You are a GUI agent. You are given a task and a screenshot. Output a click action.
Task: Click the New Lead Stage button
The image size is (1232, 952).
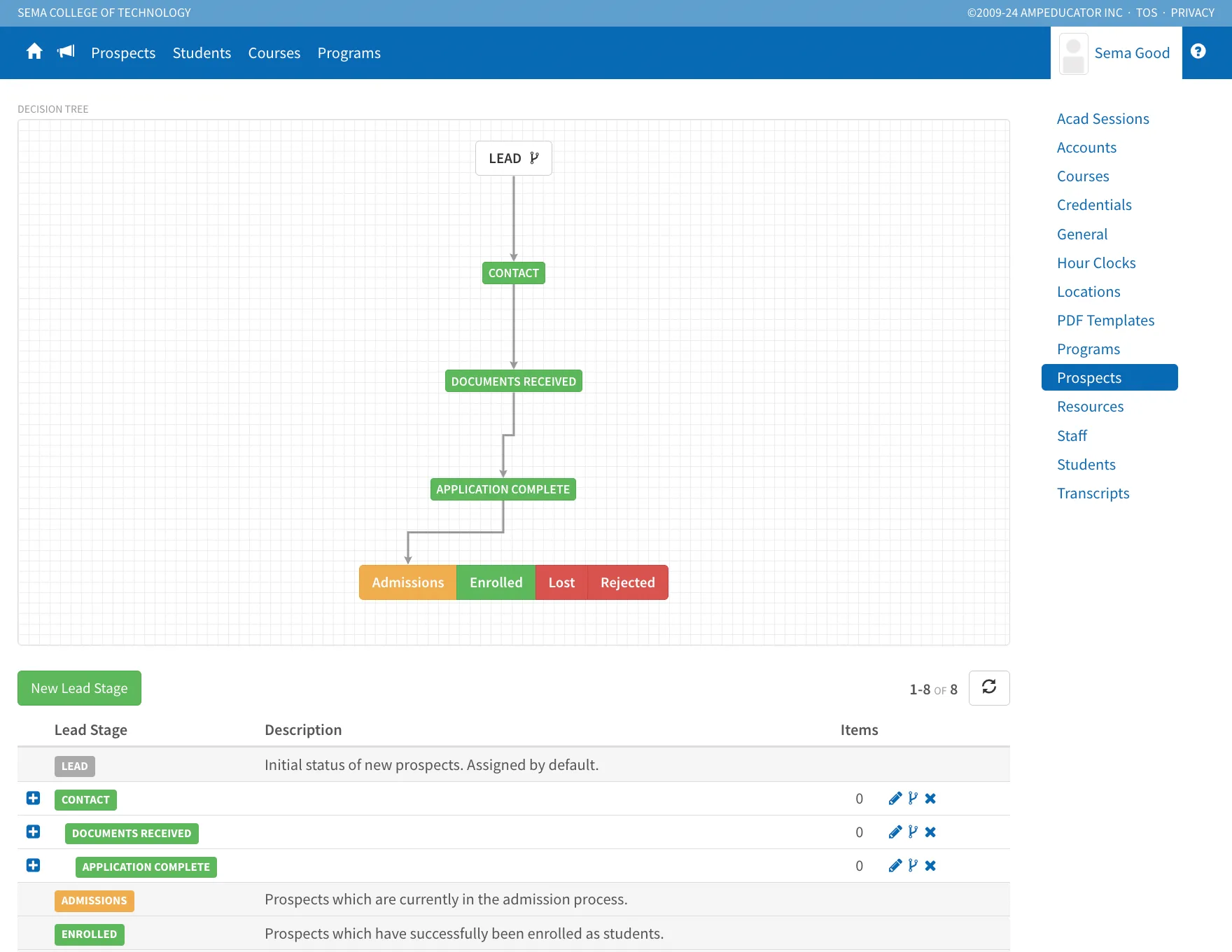(x=79, y=688)
